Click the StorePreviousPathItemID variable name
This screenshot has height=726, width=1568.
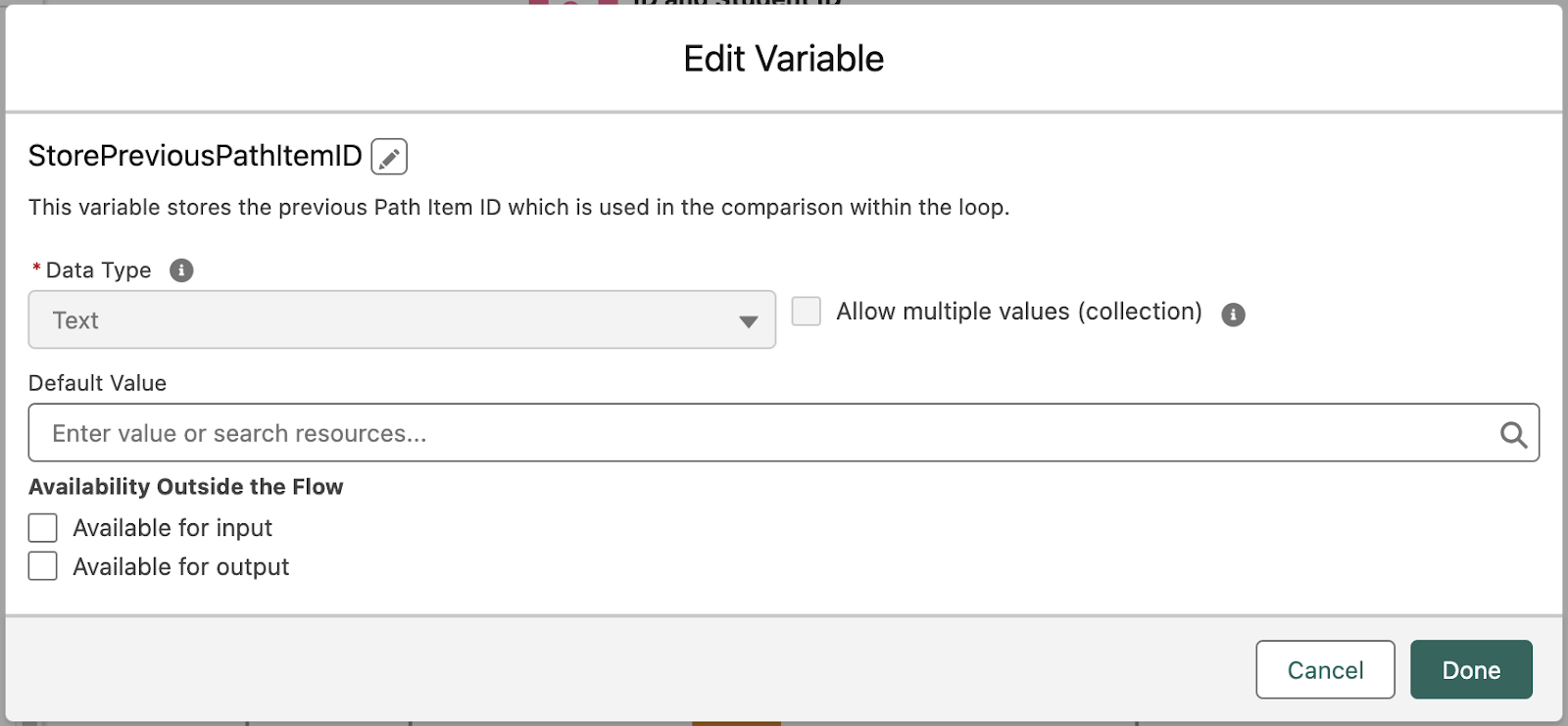tap(195, 156)
